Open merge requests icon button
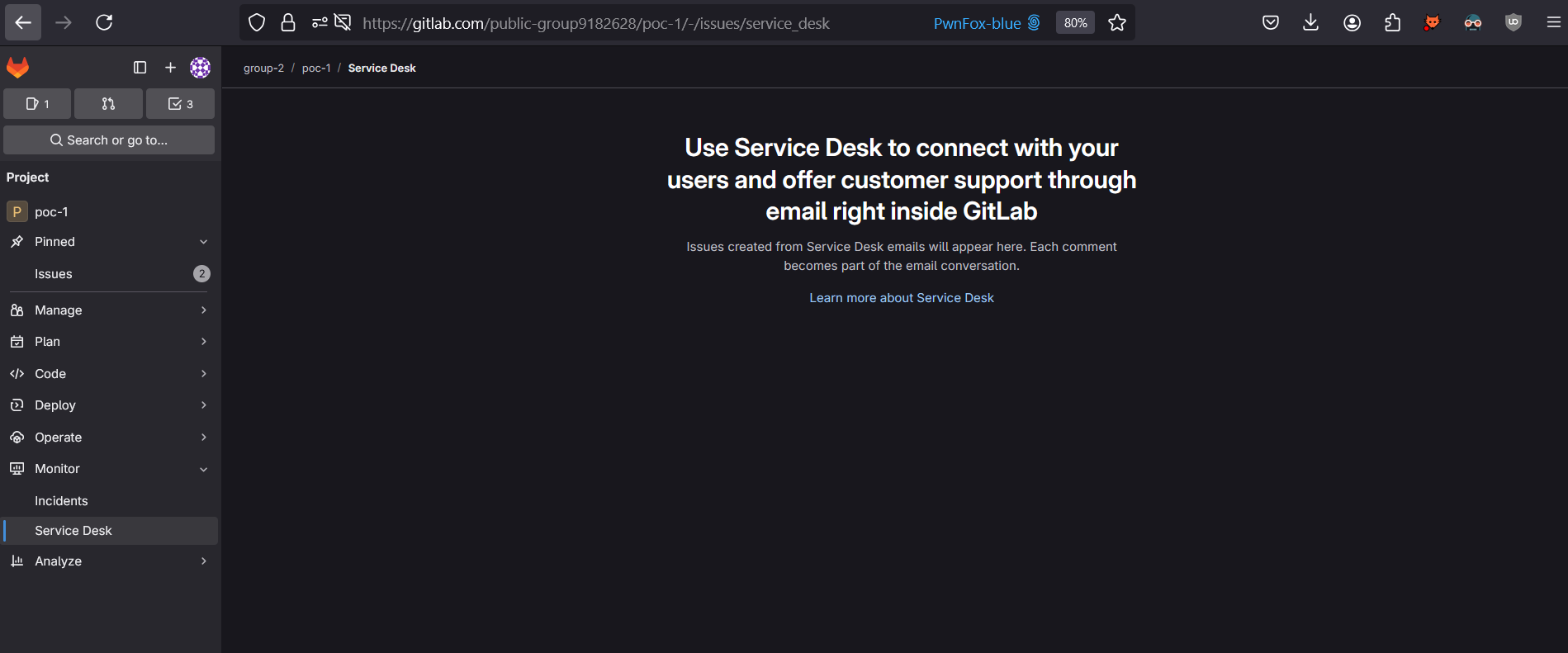 click(108, 104)
